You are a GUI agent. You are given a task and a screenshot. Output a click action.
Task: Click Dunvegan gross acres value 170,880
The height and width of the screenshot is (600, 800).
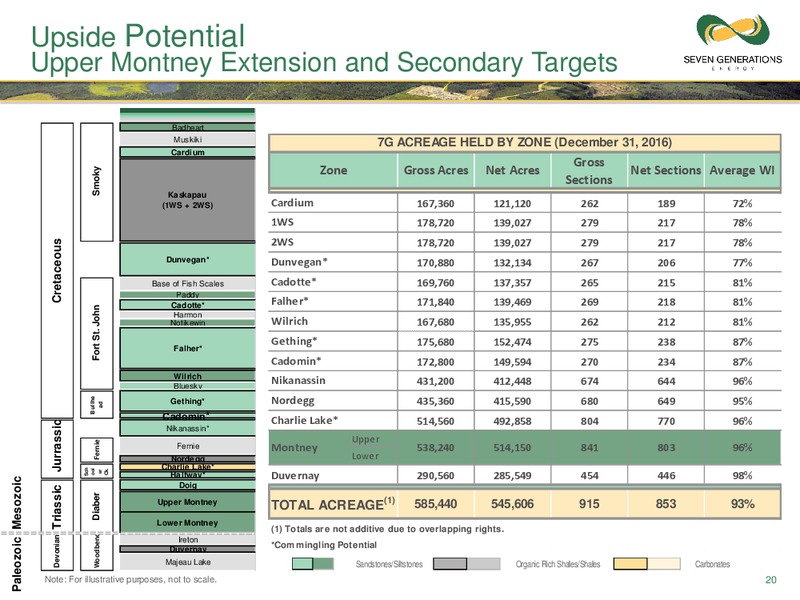tap(435, 263)
